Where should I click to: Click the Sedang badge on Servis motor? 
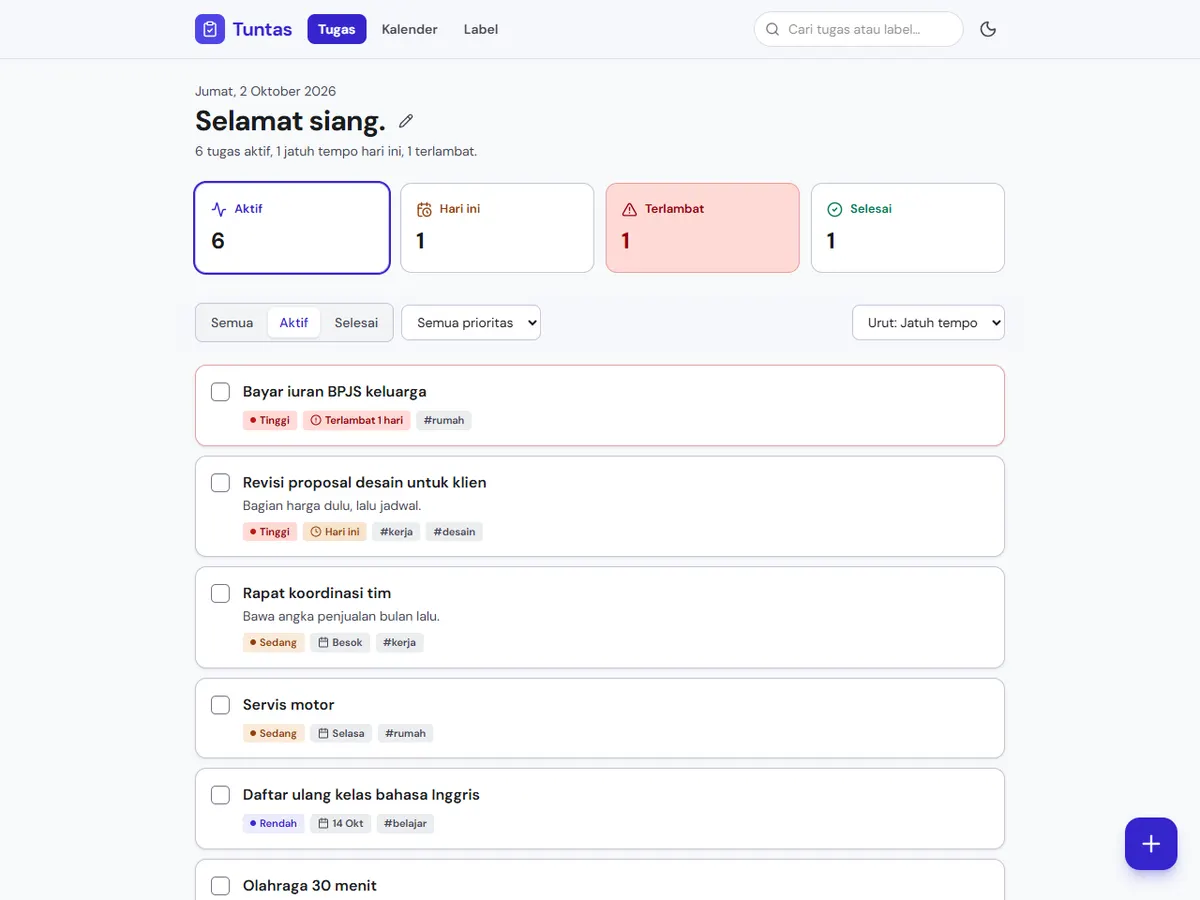pyautogui.click(x=274, y=733)
